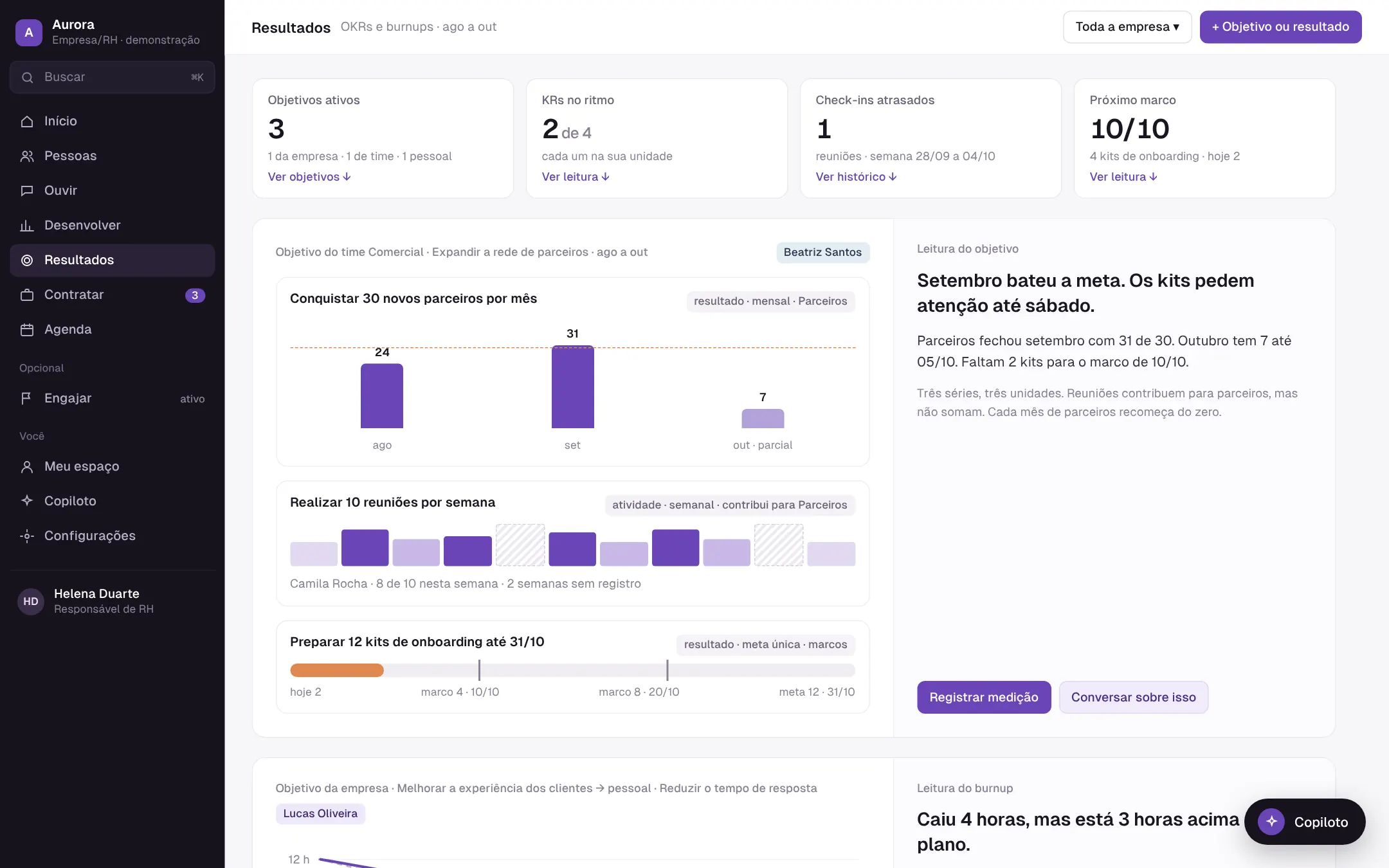Click the Contratar briefcase icon

click(27, 294)
